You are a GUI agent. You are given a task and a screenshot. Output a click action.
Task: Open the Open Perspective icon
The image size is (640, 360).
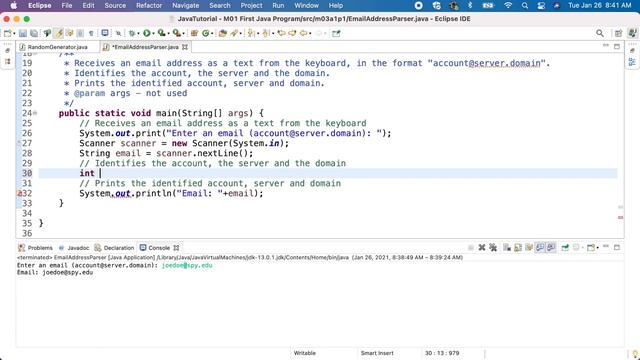(x=618, y=33)
